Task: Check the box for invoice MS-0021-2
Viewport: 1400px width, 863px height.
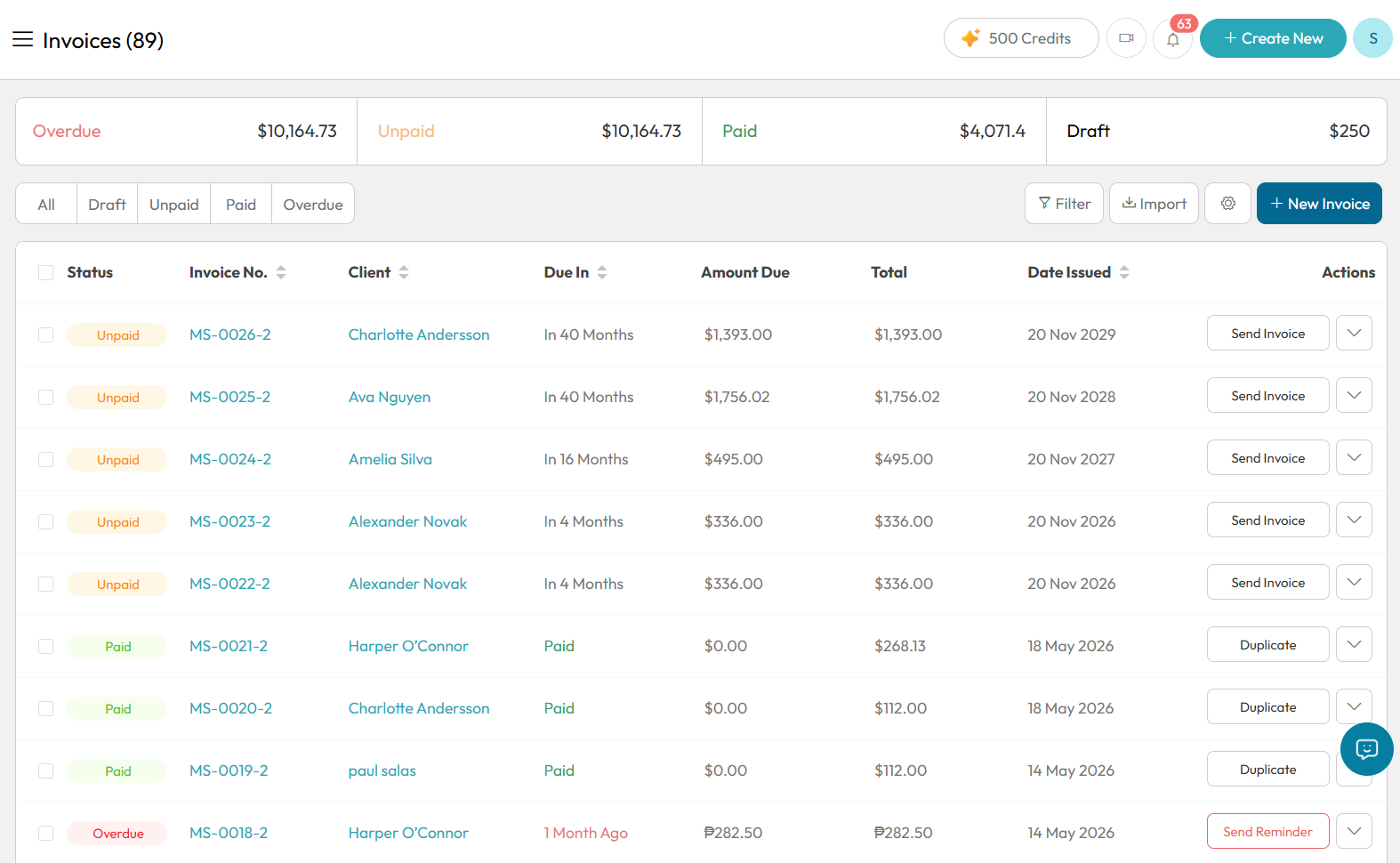Action: [x=45, y=646]
